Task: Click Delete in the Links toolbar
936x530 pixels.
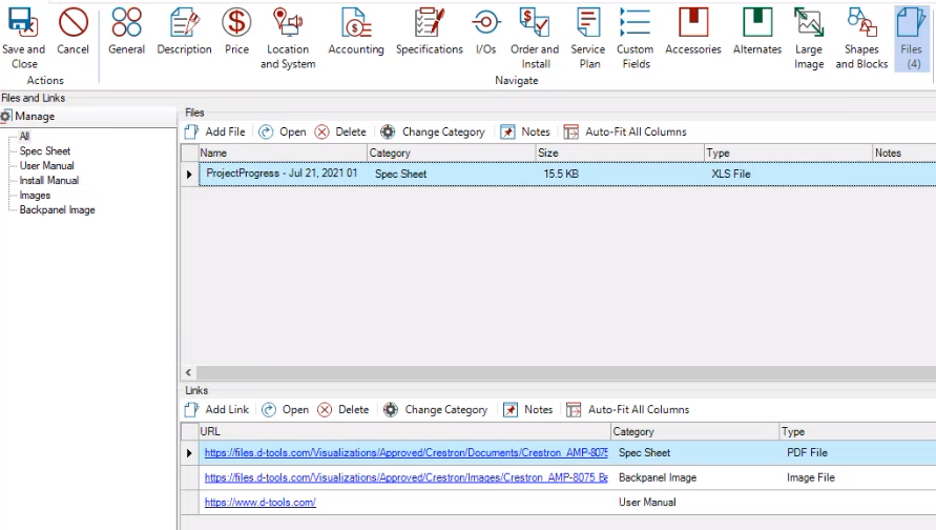Action: (x=343, y=409)
